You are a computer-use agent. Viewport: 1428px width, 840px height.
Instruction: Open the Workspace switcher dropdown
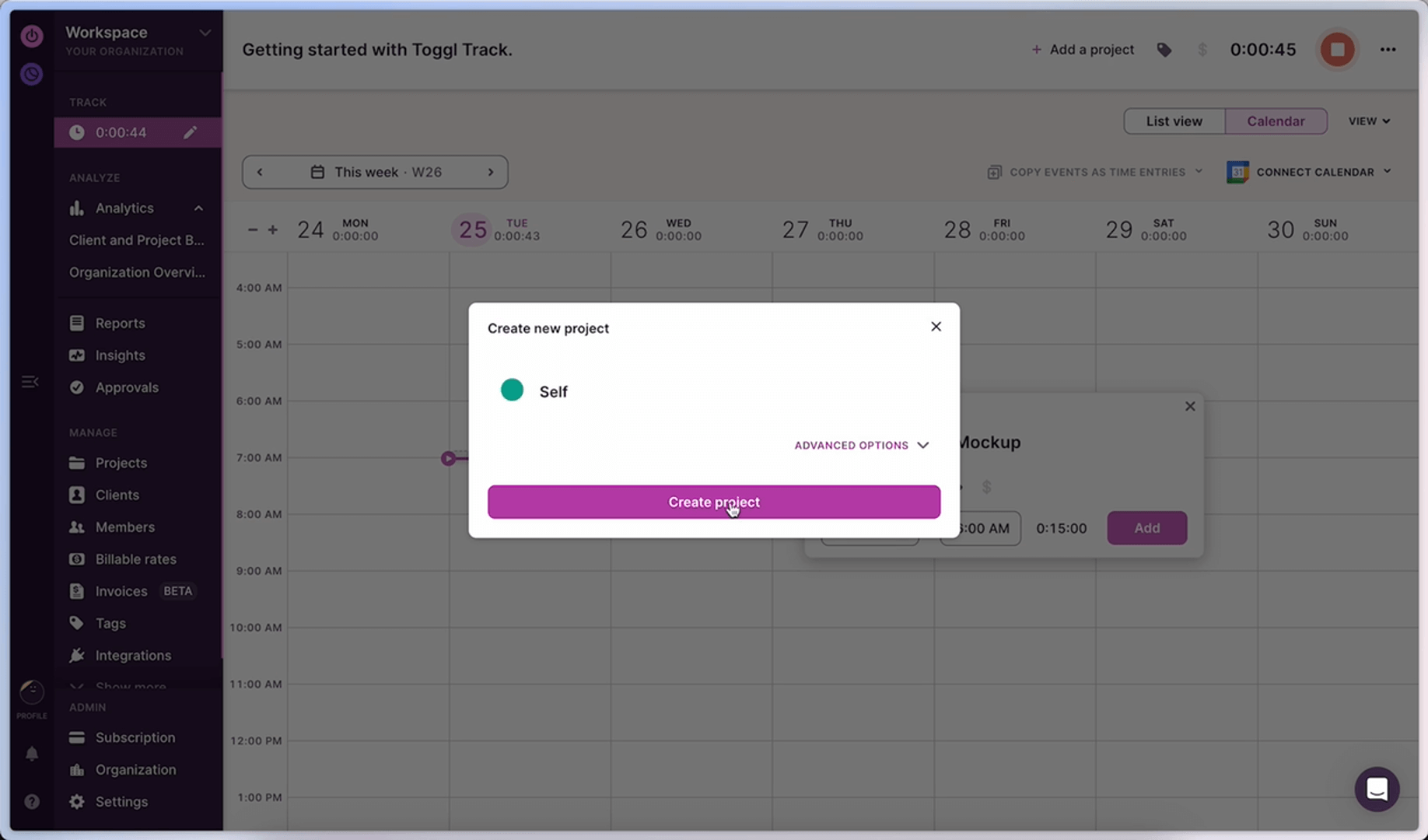205,33
